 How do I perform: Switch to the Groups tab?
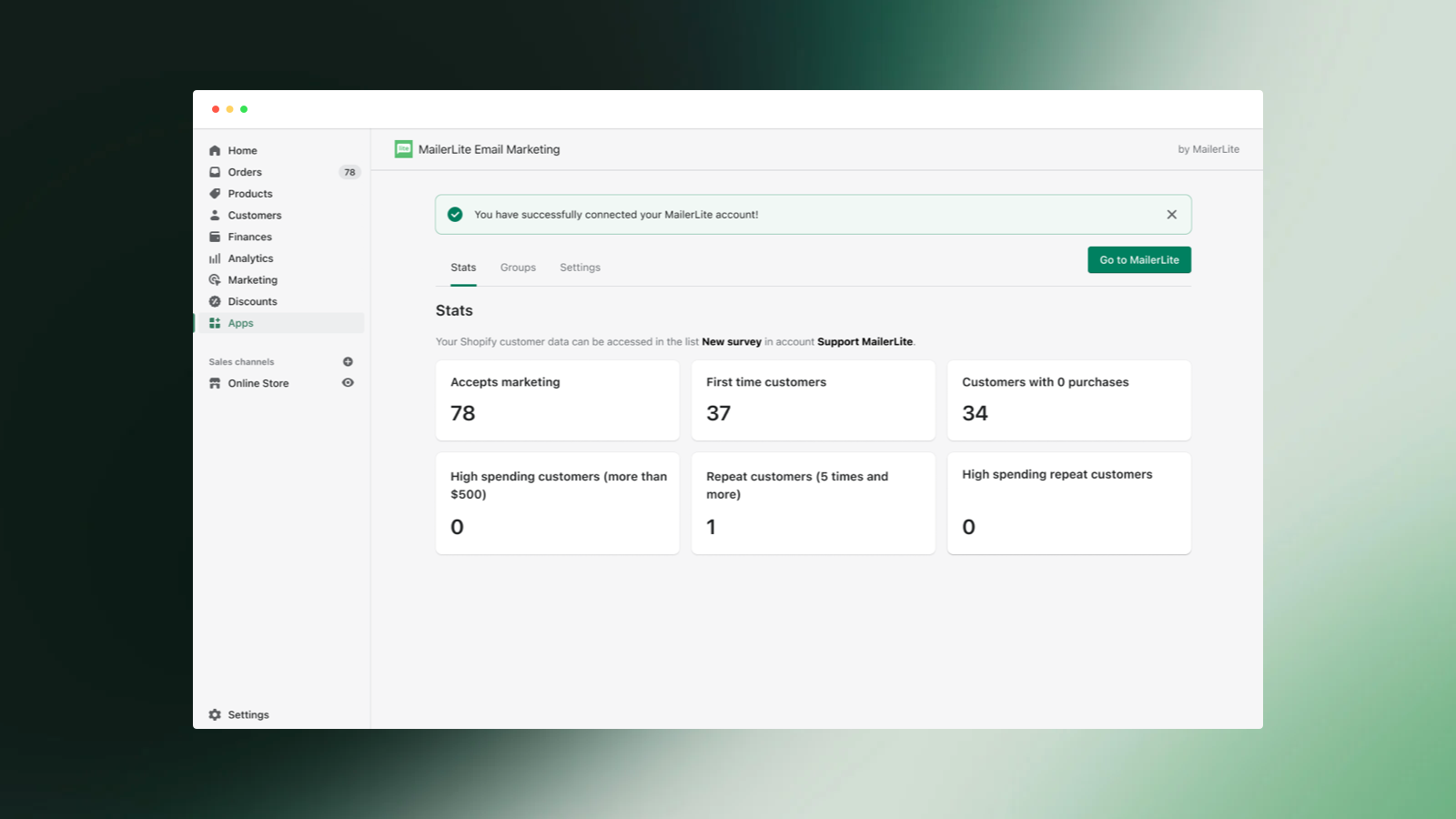point(518,267)
